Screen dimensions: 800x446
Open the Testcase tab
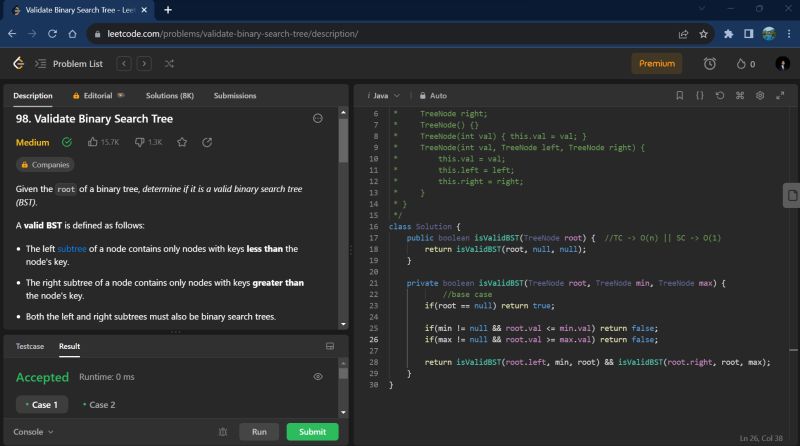point(29,346)
